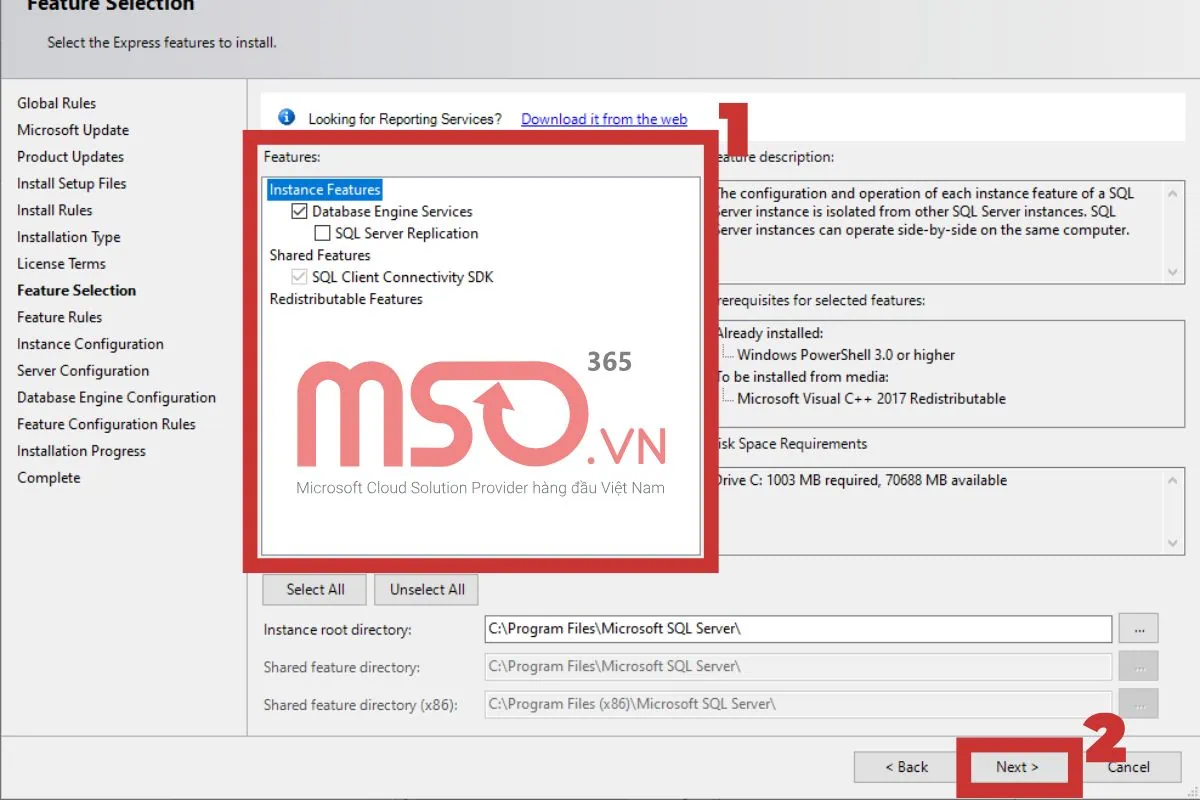Go to Database Engine Configuration step

[x=116, y=397]
